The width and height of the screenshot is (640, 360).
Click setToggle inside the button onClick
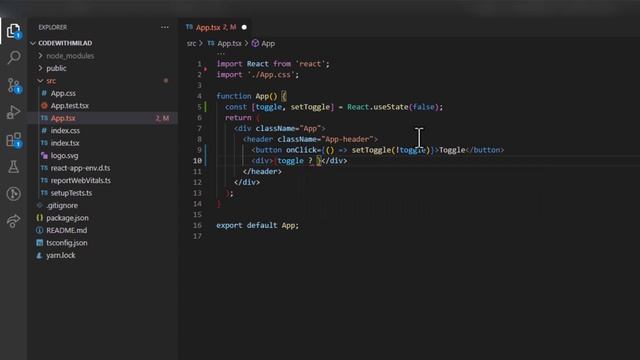[x=371, y=150]
